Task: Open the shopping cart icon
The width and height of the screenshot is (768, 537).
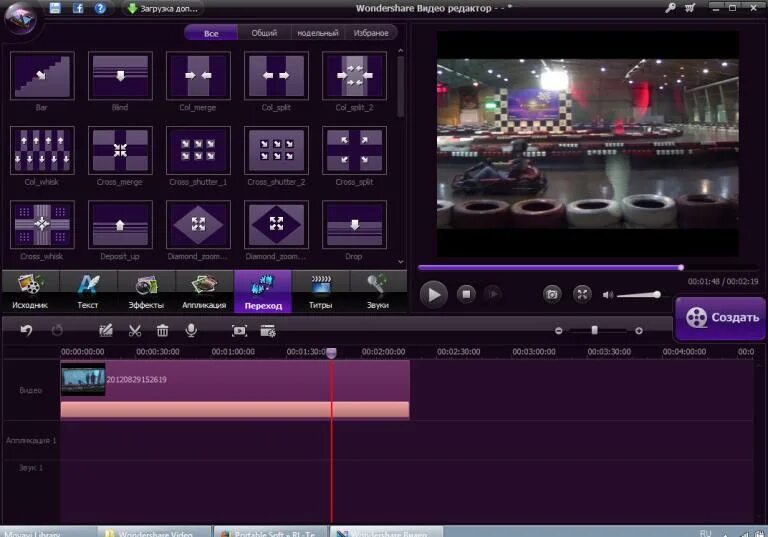Action: pos(690,7)
